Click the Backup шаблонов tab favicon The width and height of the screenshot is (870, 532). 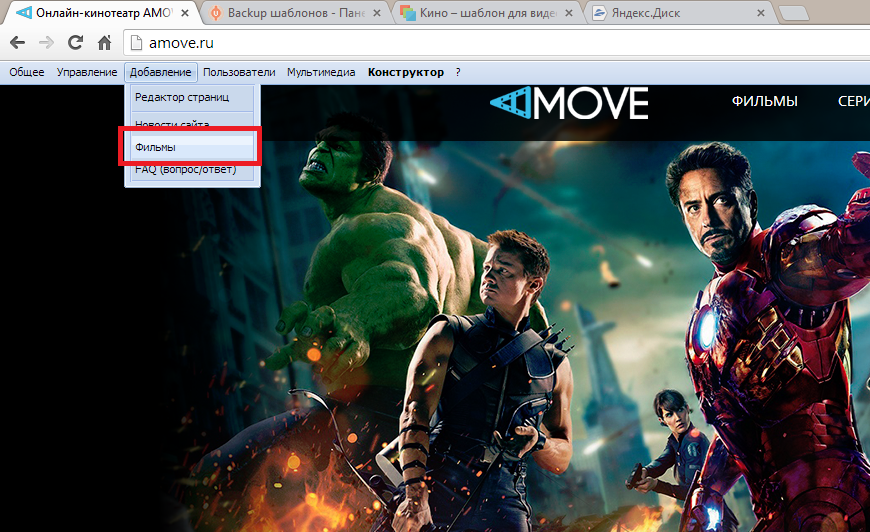(x=216, y=13)
